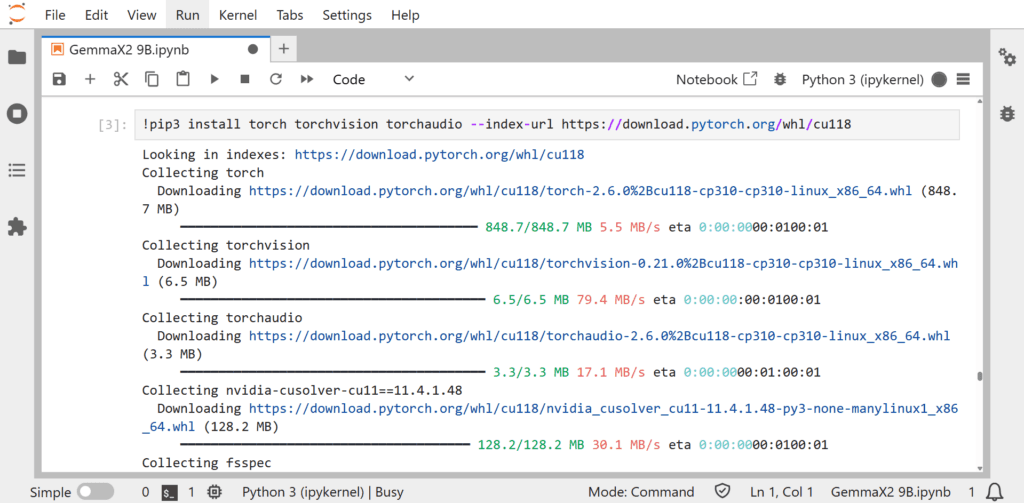Insert a new cell below with plus icon
Screen dimensions: 1024x503
(x=90, y=79)
